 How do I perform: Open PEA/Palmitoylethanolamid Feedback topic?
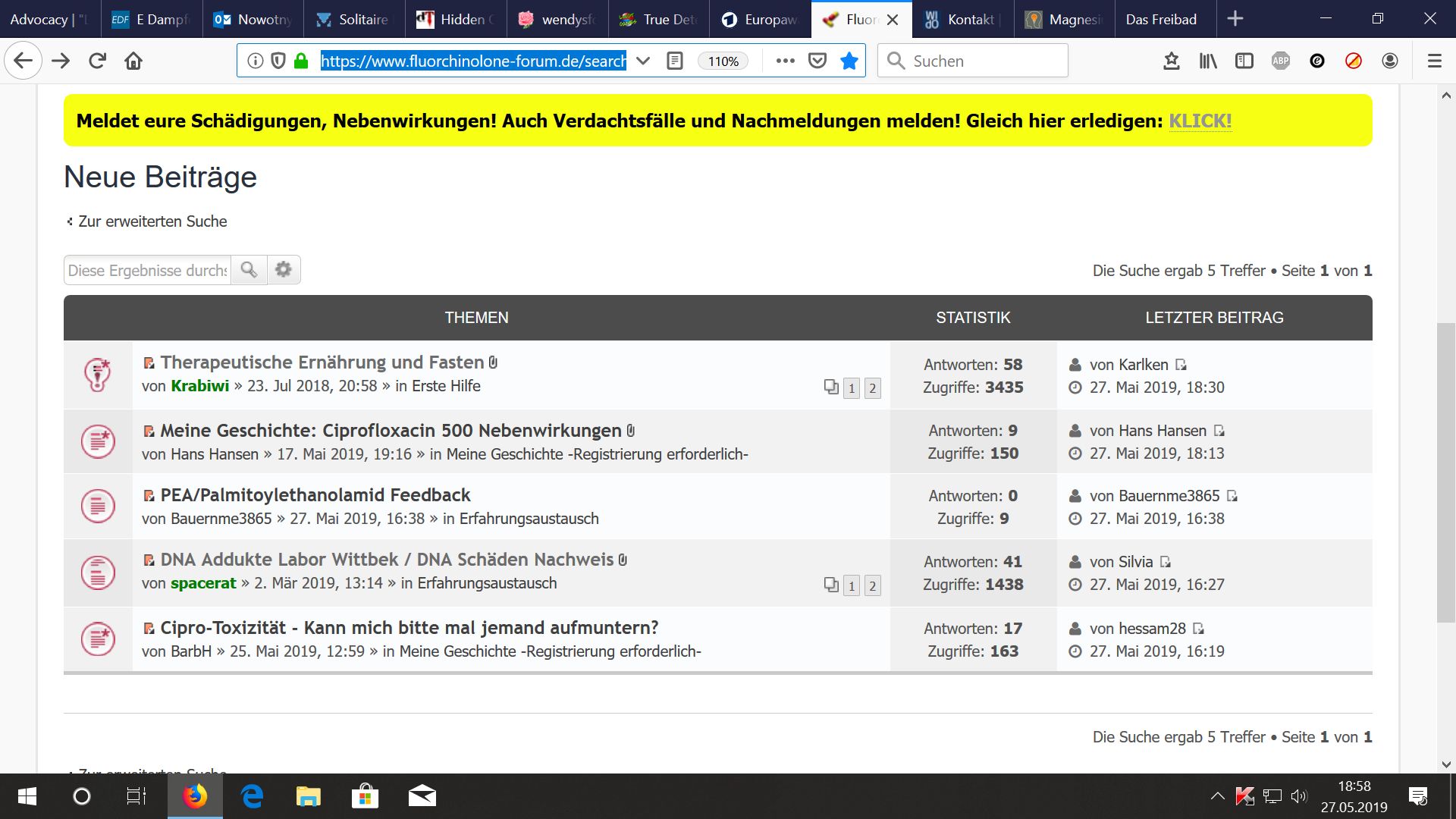coord(315,495)
